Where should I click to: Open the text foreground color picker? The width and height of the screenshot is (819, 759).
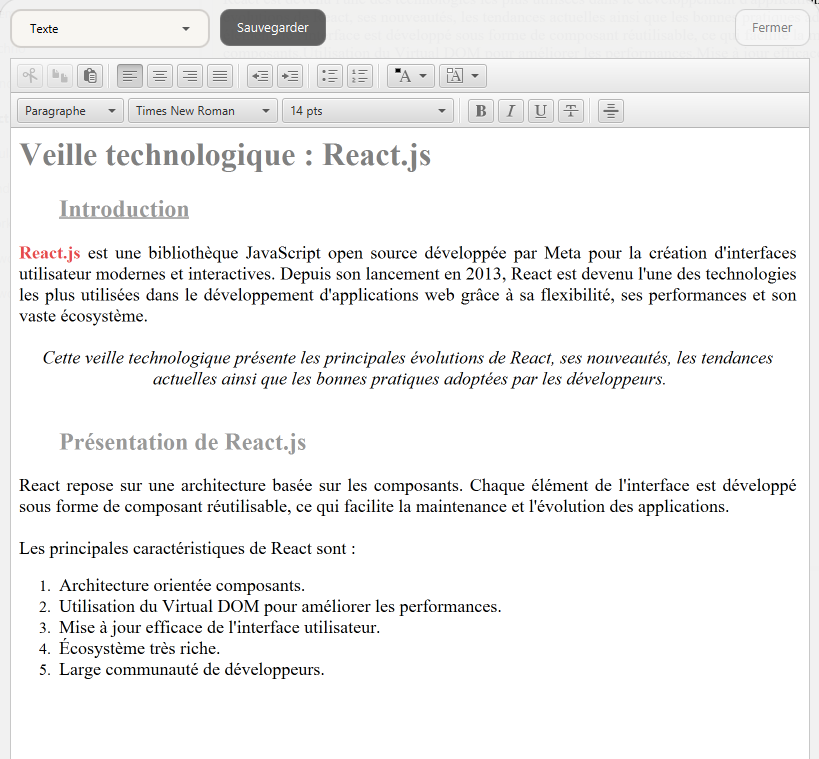click(411, 76)
